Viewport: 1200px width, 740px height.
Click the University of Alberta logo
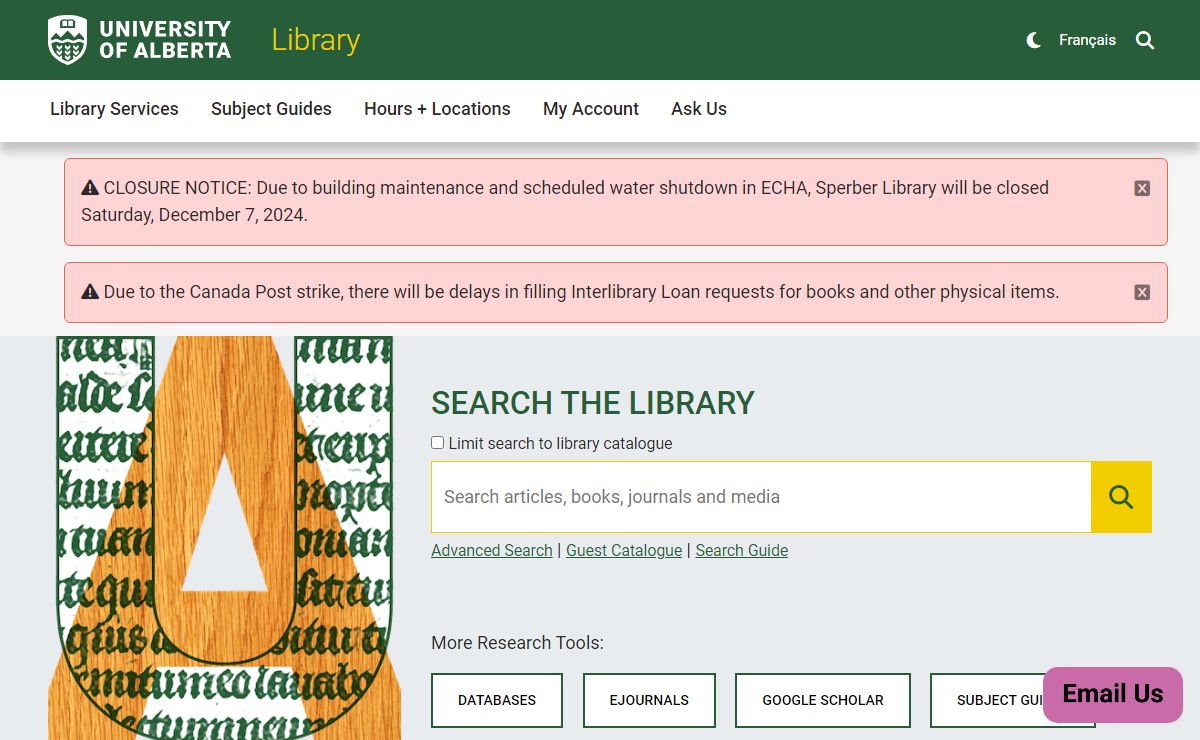[139, 40]
